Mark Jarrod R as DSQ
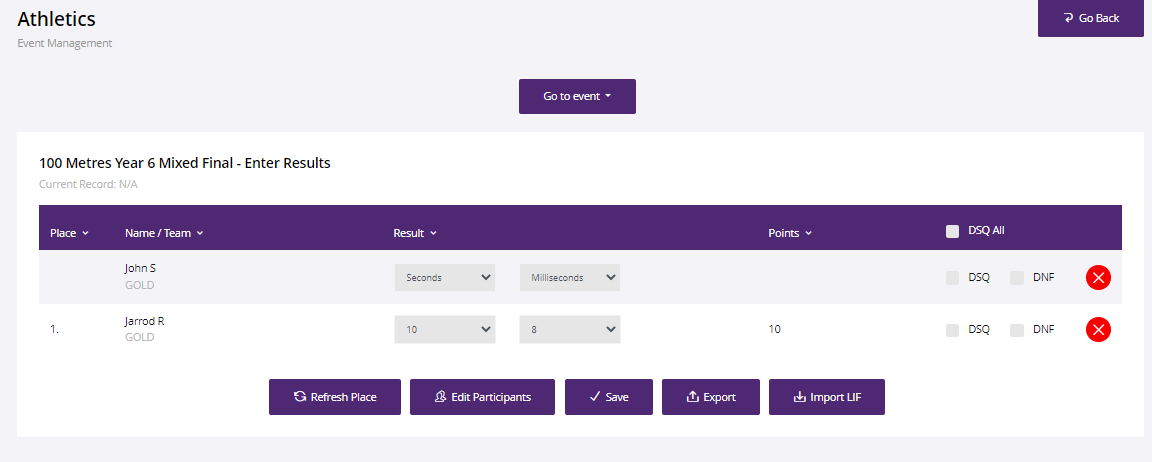This screenshot has height=462, width=1152. [953, 330]
